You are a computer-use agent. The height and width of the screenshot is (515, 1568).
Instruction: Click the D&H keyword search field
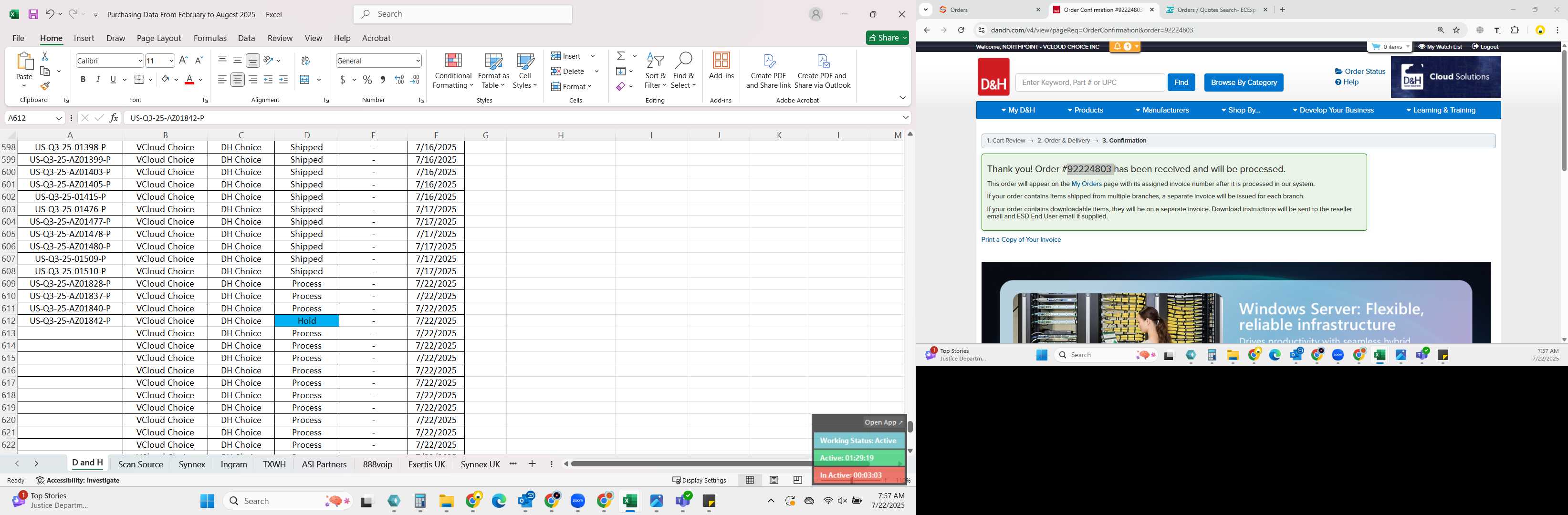tap(1089, 82)
